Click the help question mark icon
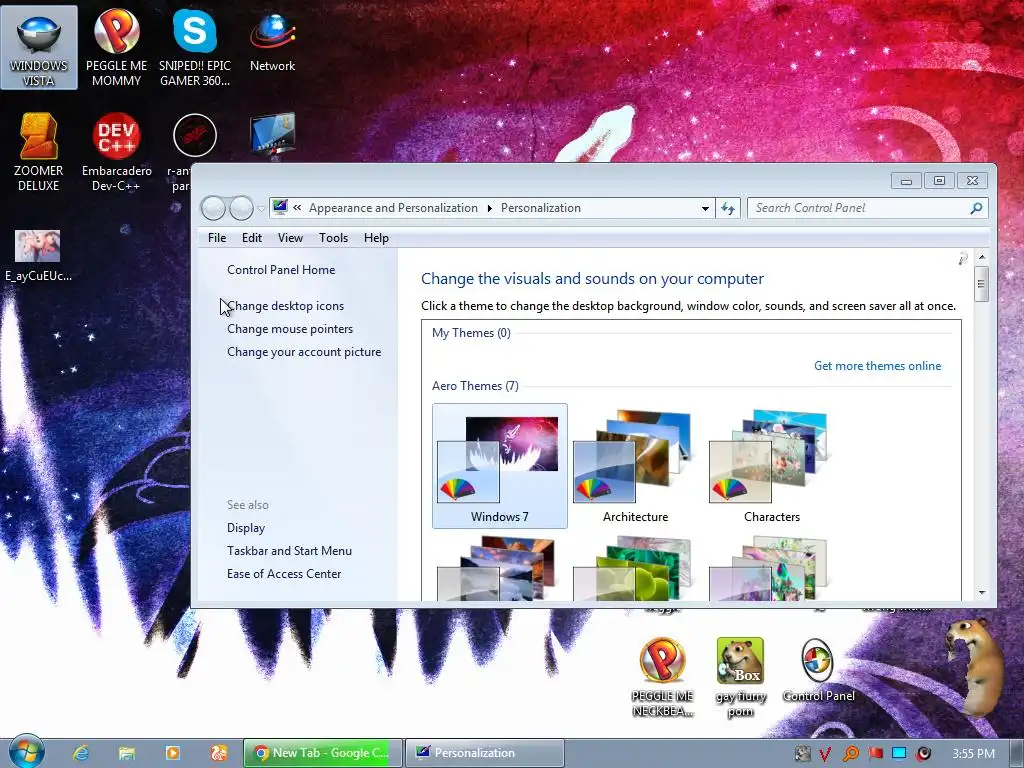 click(x=963, y=259)
